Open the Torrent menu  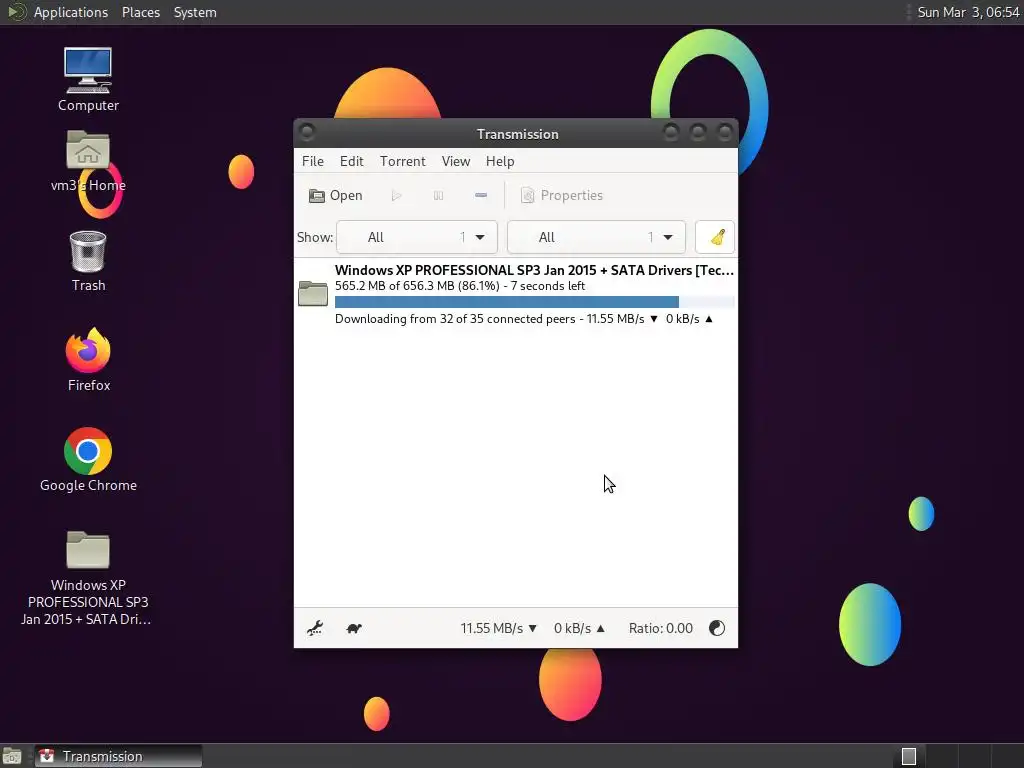[402, 161]
